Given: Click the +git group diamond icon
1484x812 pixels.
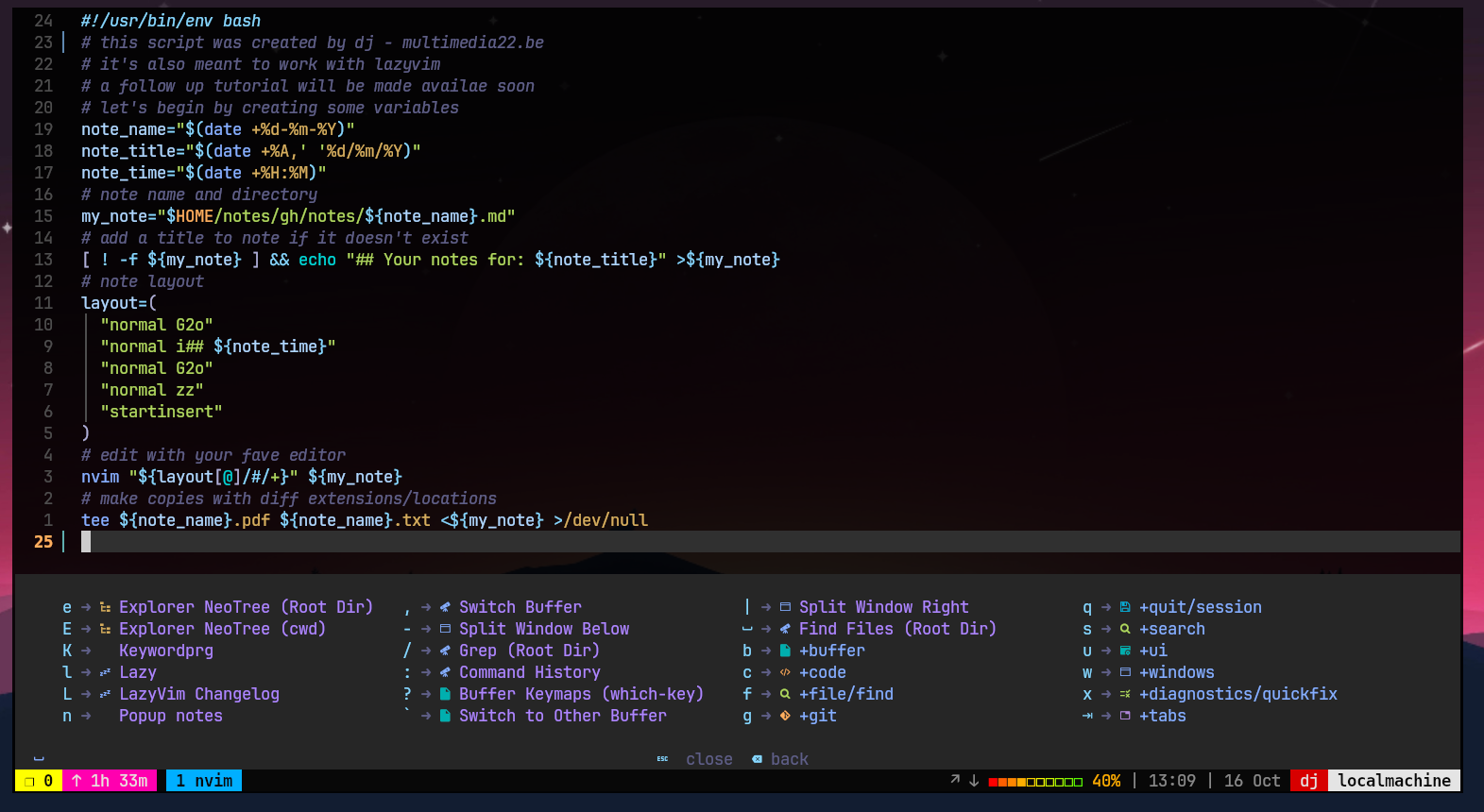Looking at the screenshot, I should (785, 716).
